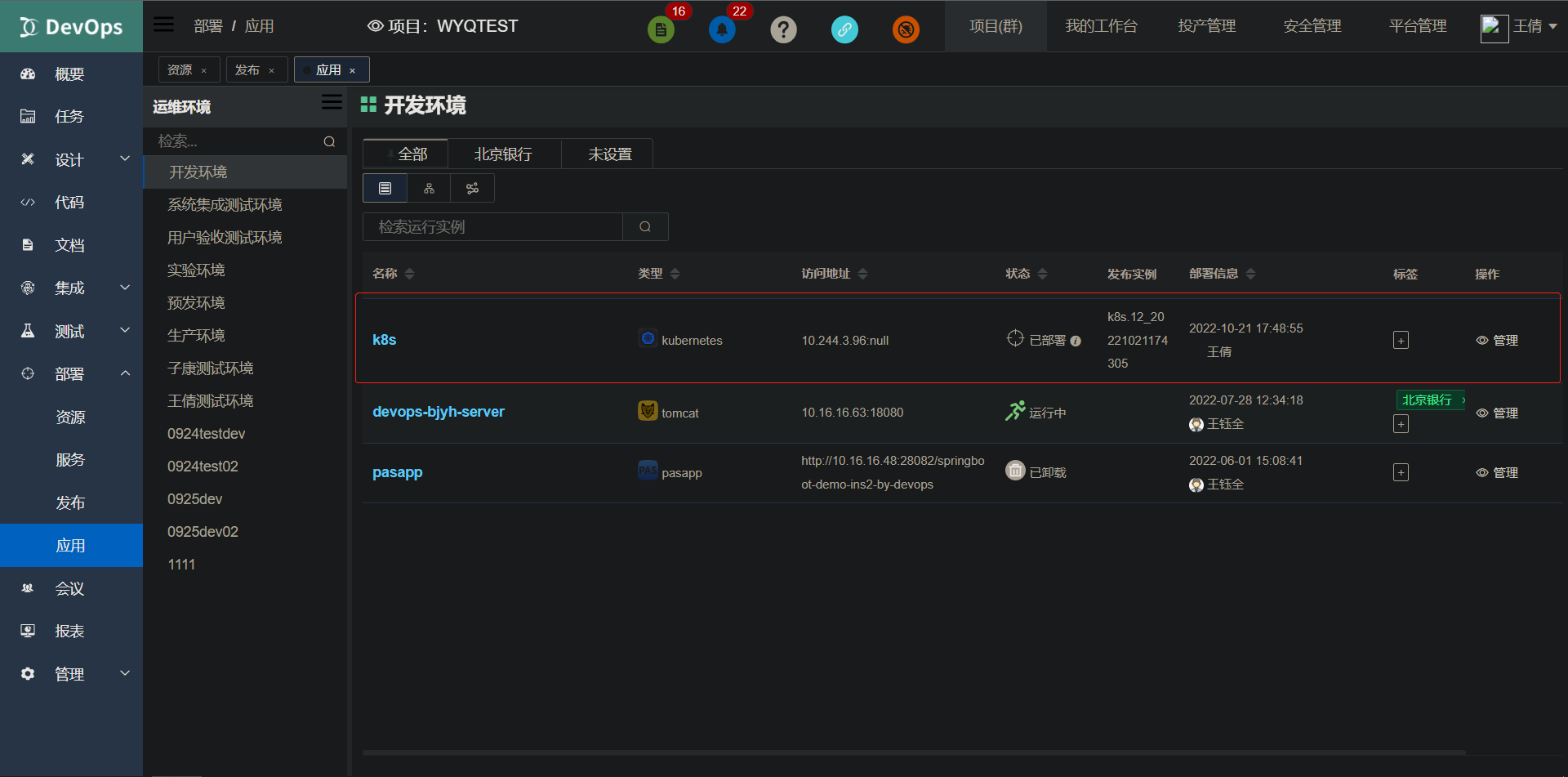The image size is (1568, 777).
Task: Open the k8s instance details link
Action: (x=384, y=340)
